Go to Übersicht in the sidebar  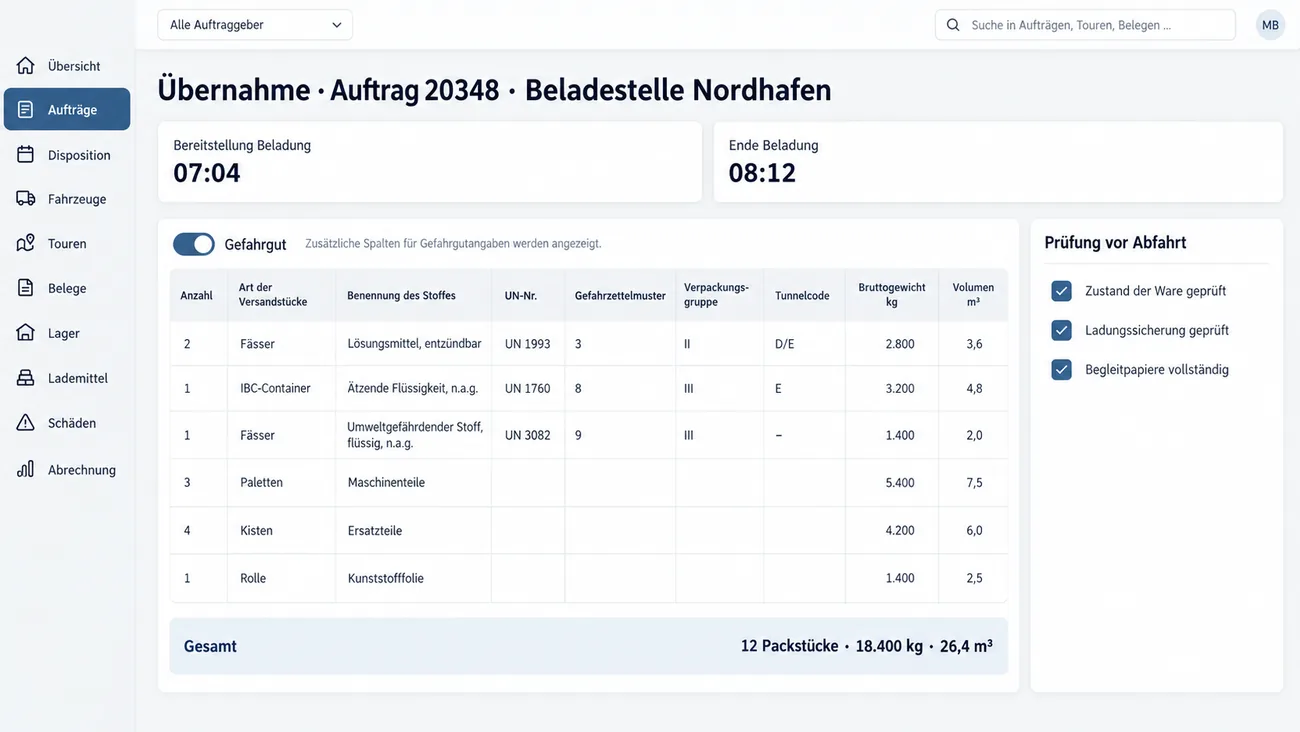click(74, 66)
